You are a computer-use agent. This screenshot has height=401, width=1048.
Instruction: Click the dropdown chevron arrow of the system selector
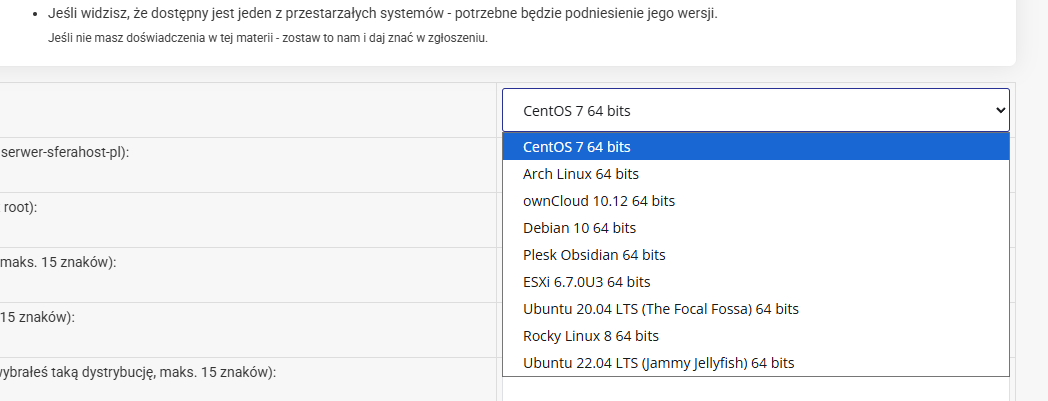pos(1000,110)
